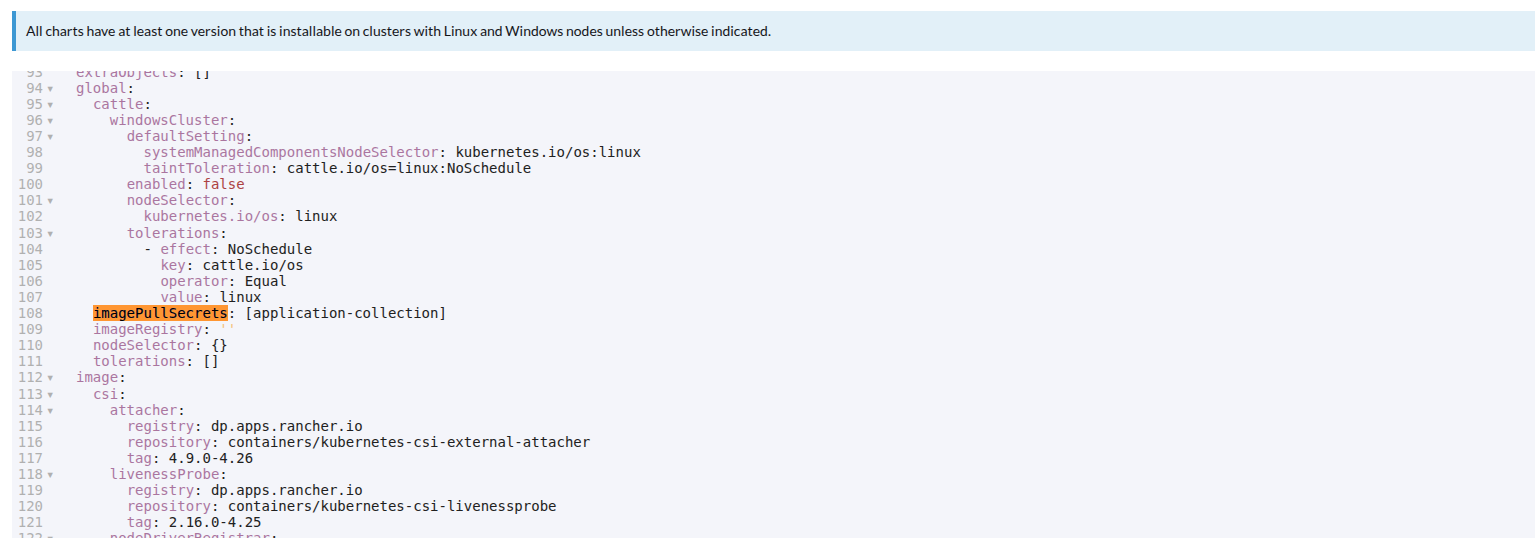1535x538 pixels.
Task: Click the attacher tag 4.9.0-4.26 value
Action: pyautogui.click(x=210, y=458)
